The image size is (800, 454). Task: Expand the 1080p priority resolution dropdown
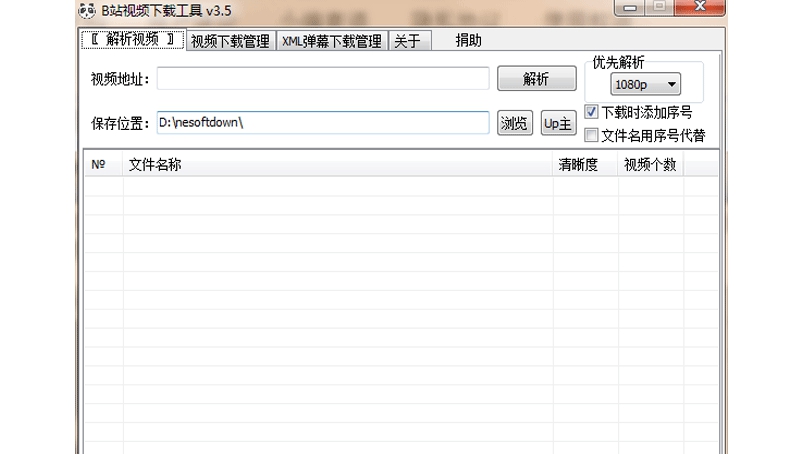pyautogui.click(x=645, y=84)
